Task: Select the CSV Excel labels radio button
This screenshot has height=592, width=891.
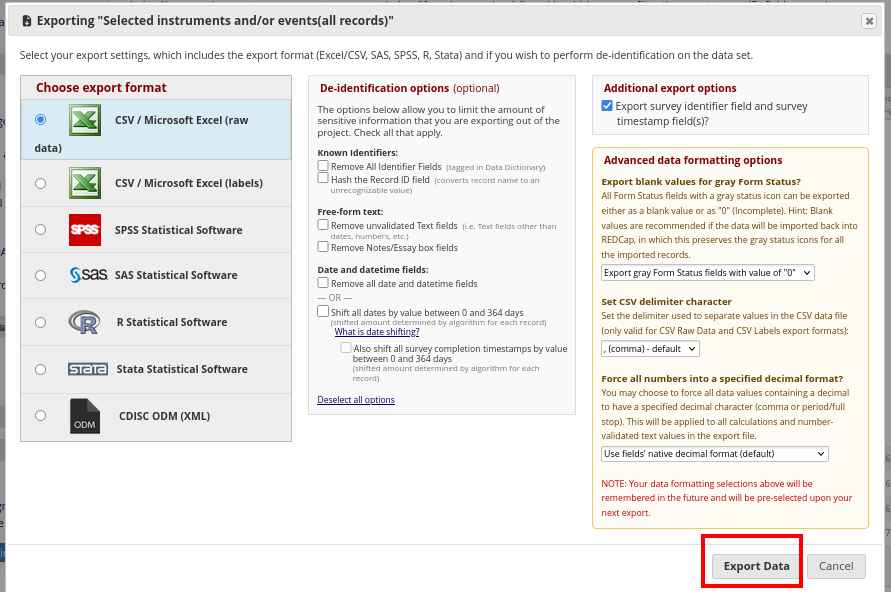Action: [x=40, y=183]
